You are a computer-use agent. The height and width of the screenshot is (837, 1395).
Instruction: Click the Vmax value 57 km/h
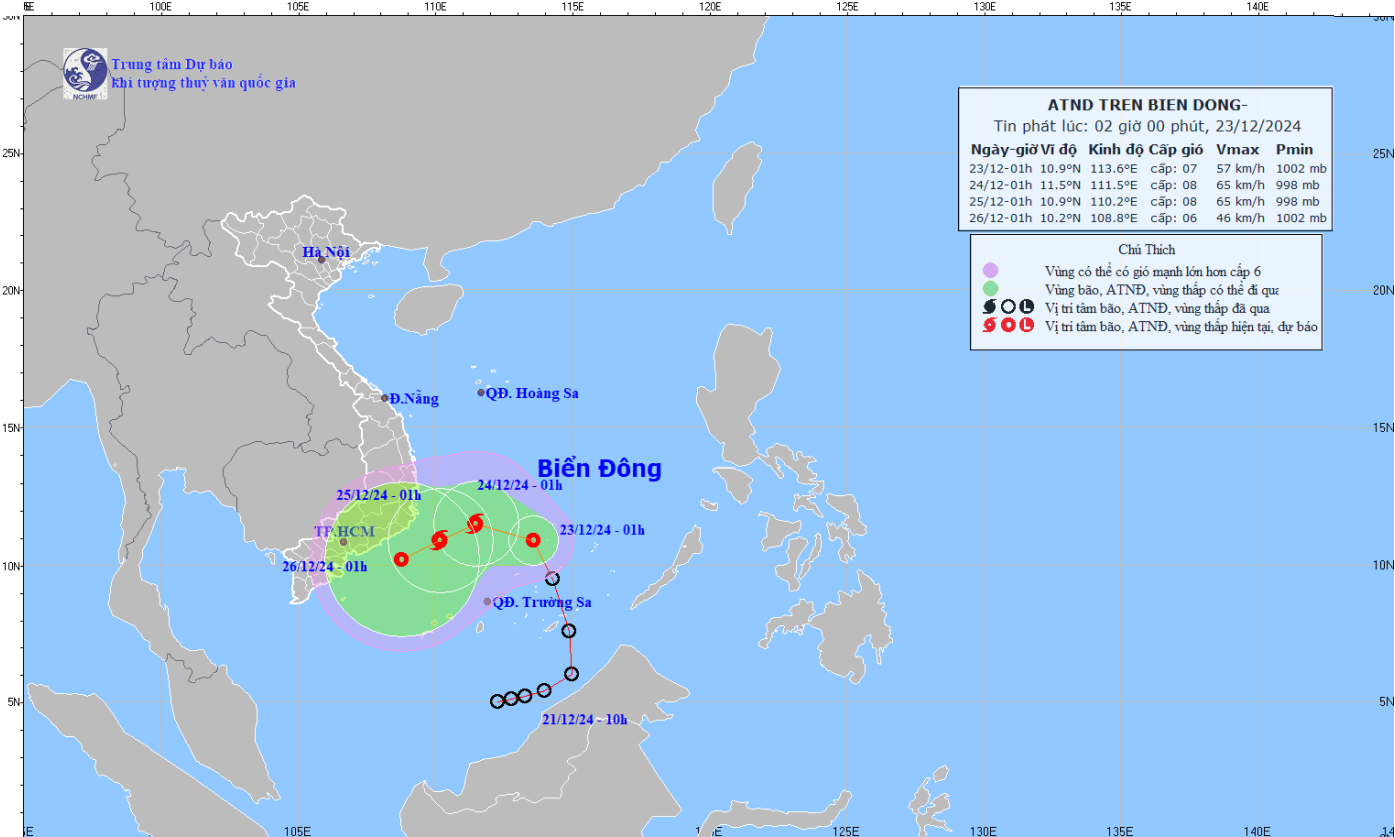1238,168
